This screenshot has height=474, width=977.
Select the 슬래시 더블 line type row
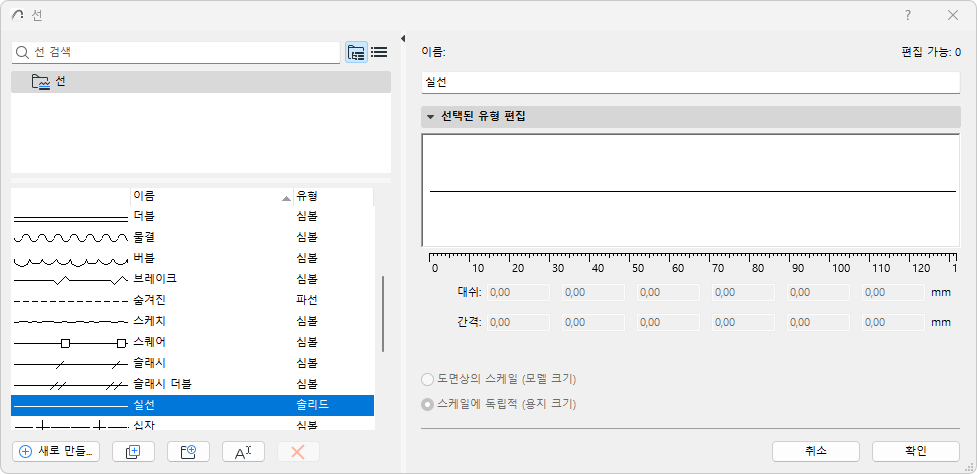click(193, 384)
